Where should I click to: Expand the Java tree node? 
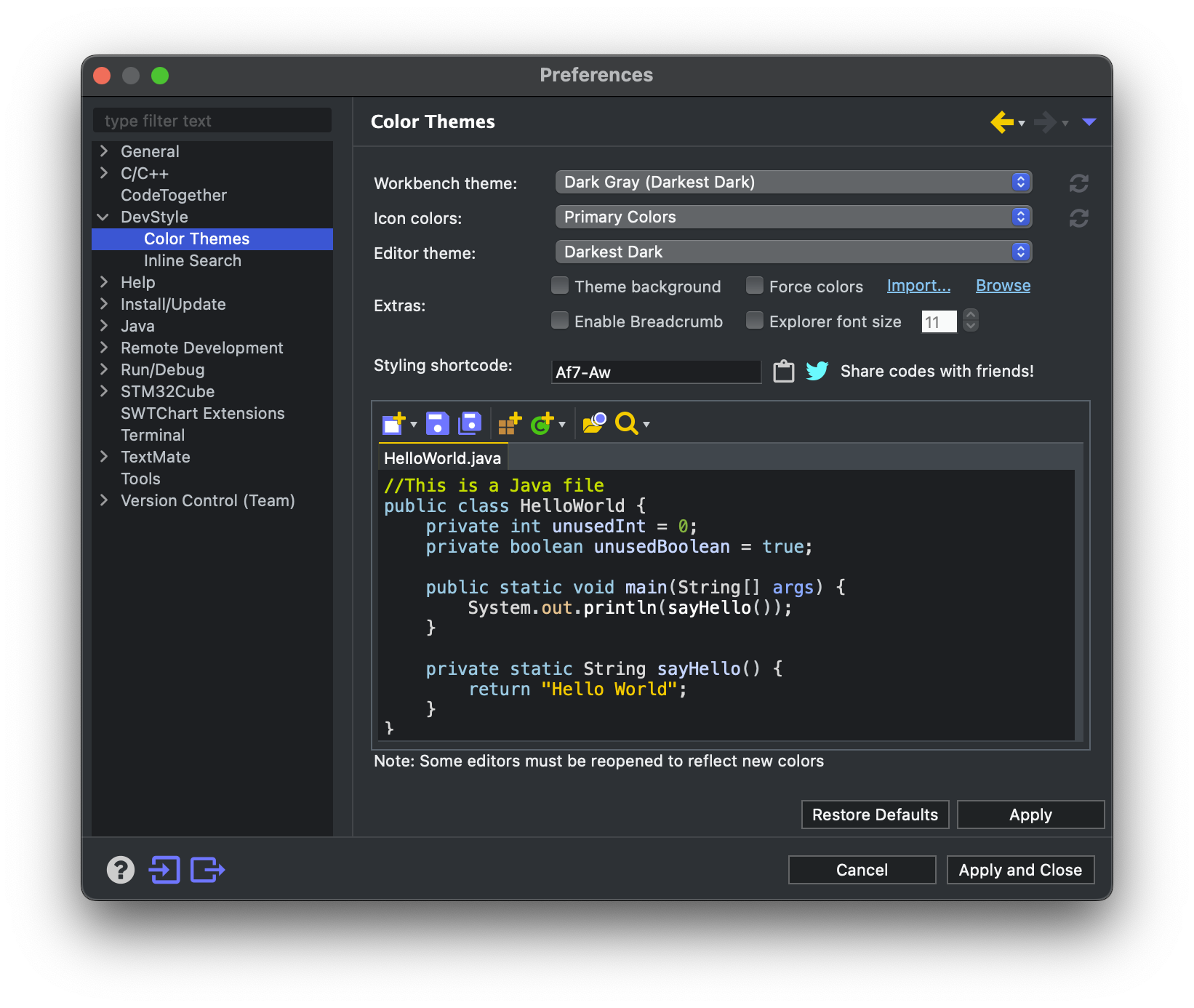[x=104, y=325]
